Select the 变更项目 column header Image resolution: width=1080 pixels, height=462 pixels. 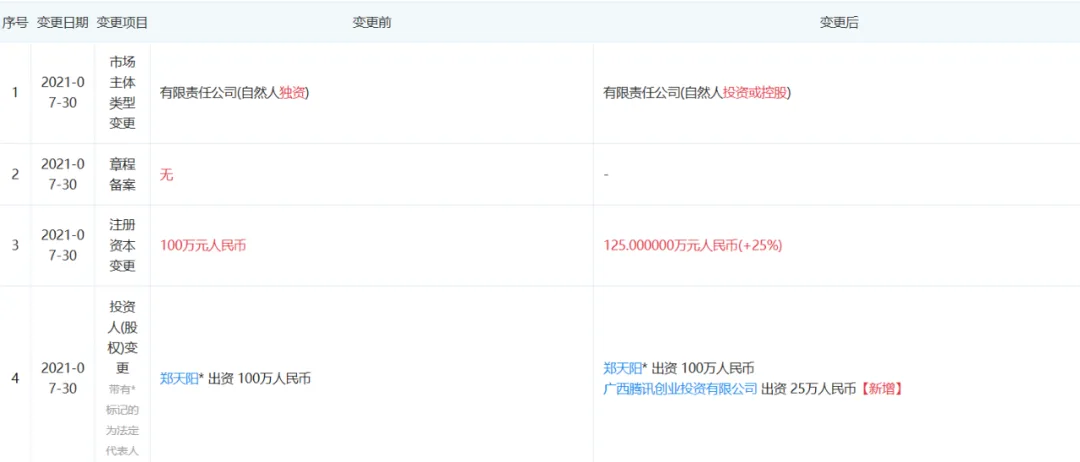(x=122, y=22)
